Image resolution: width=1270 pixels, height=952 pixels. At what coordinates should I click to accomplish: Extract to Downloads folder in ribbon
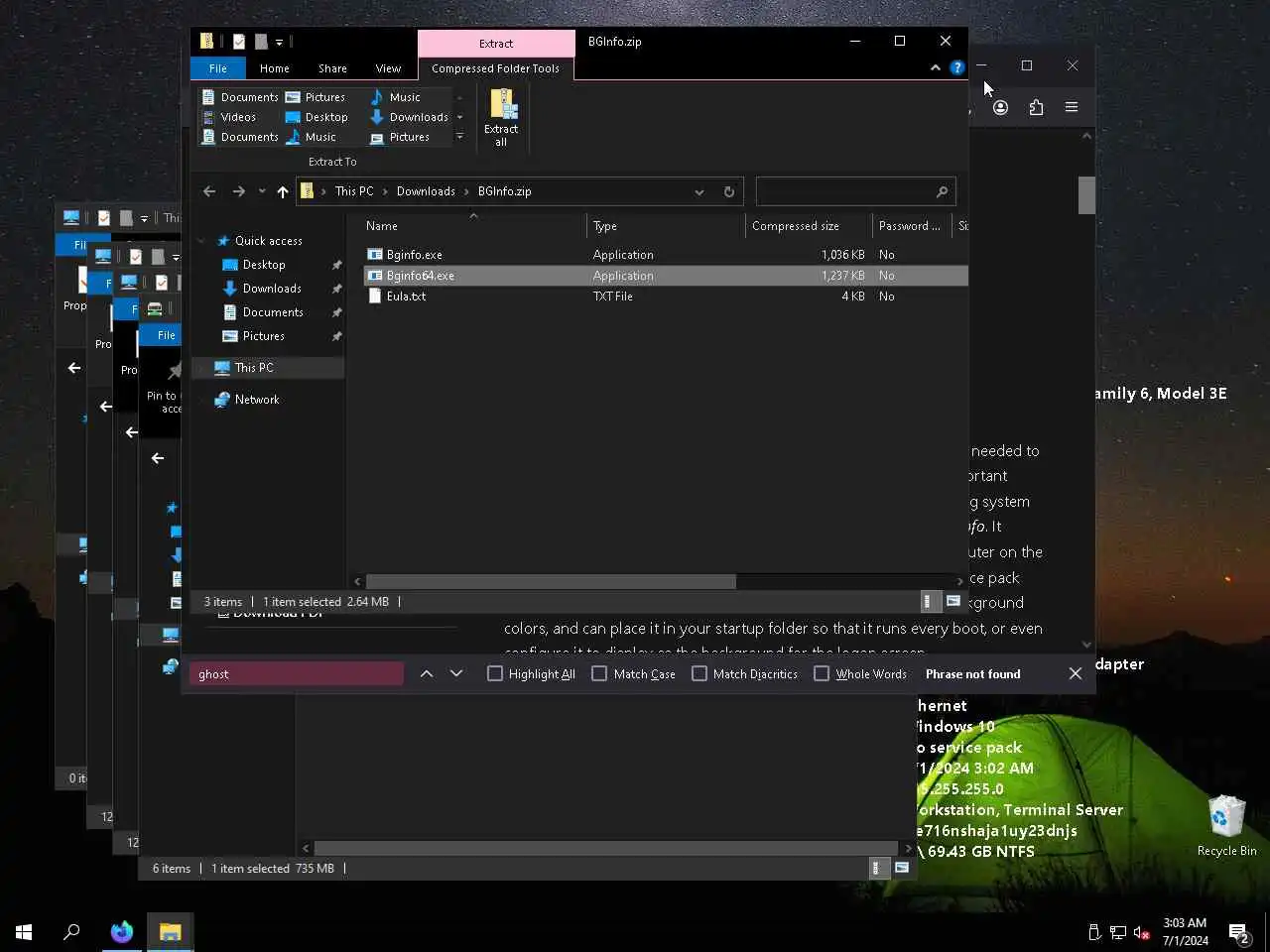click(x=409, y=117)
